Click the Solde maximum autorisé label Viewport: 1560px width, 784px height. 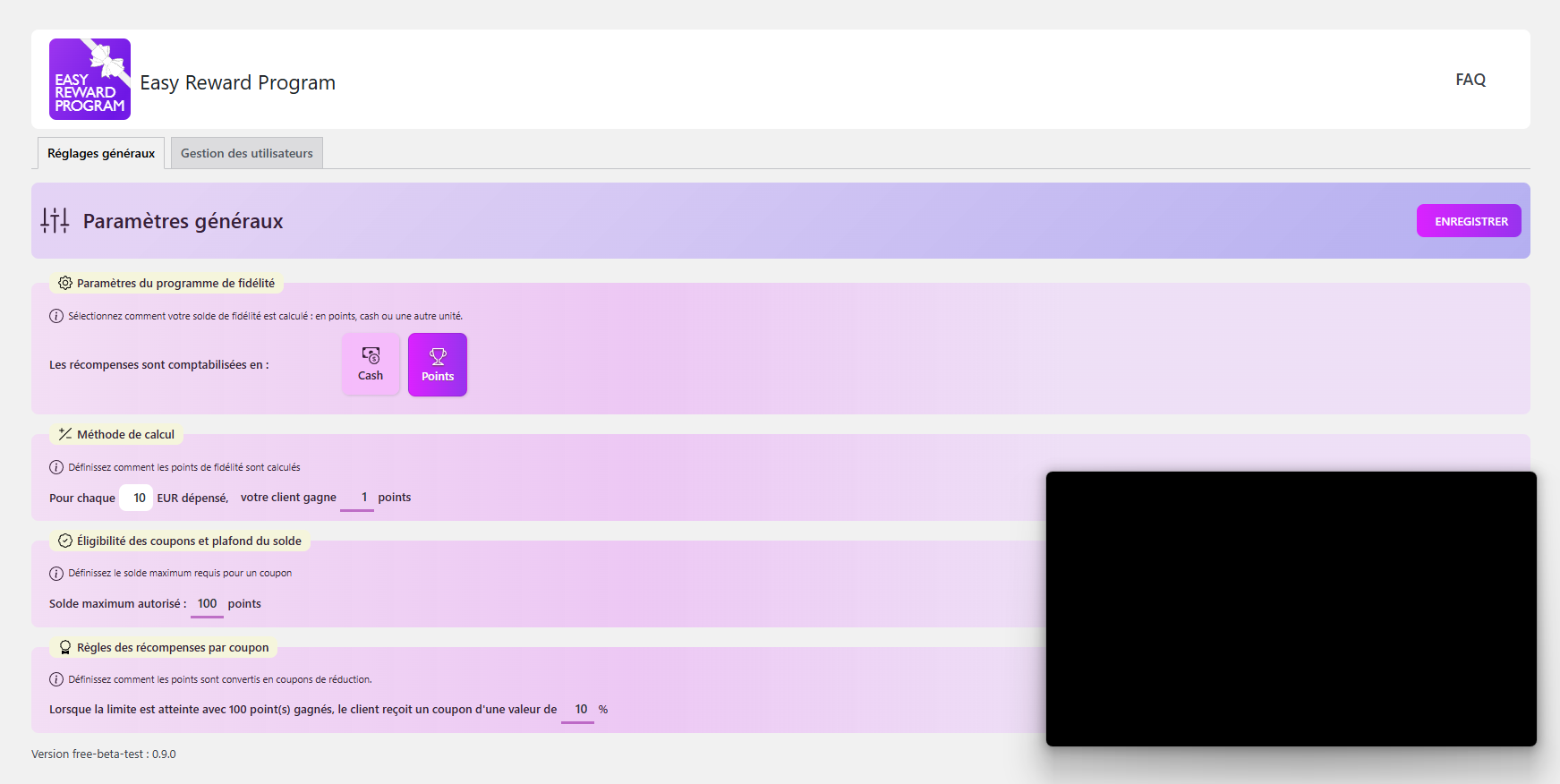point(117,604)
